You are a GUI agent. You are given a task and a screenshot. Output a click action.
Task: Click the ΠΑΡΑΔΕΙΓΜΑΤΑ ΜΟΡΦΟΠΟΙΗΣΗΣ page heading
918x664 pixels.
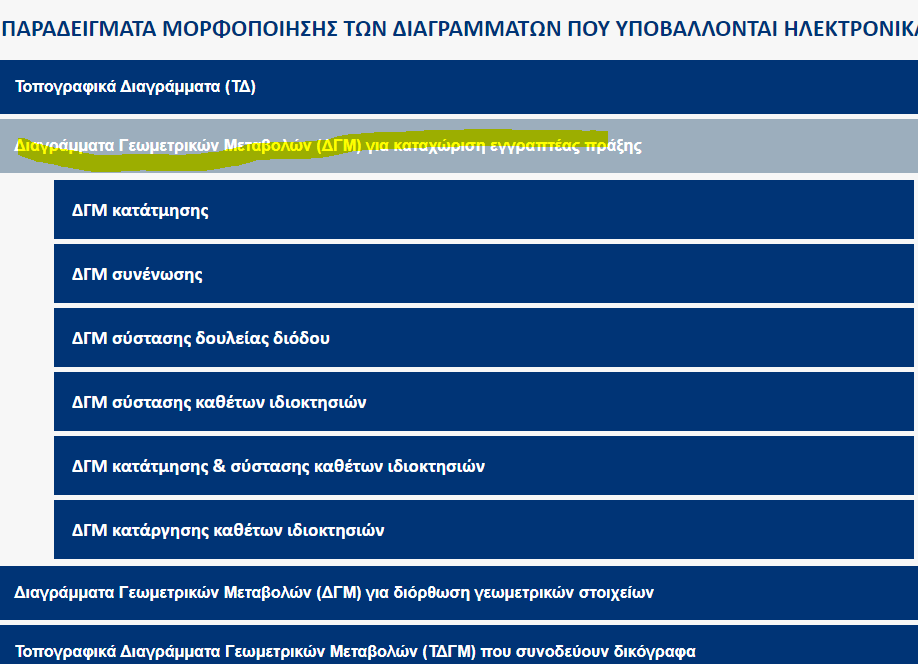[x=459, y=28]
